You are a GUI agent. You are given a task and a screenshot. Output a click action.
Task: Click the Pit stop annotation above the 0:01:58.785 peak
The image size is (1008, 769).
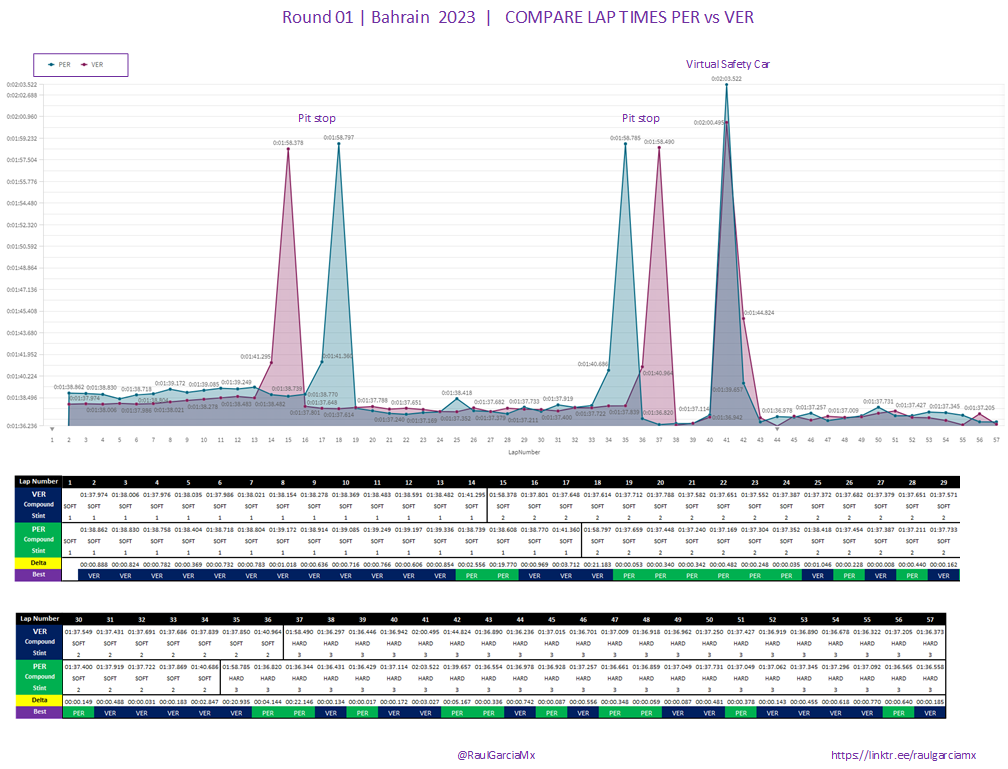pos(640,118)
